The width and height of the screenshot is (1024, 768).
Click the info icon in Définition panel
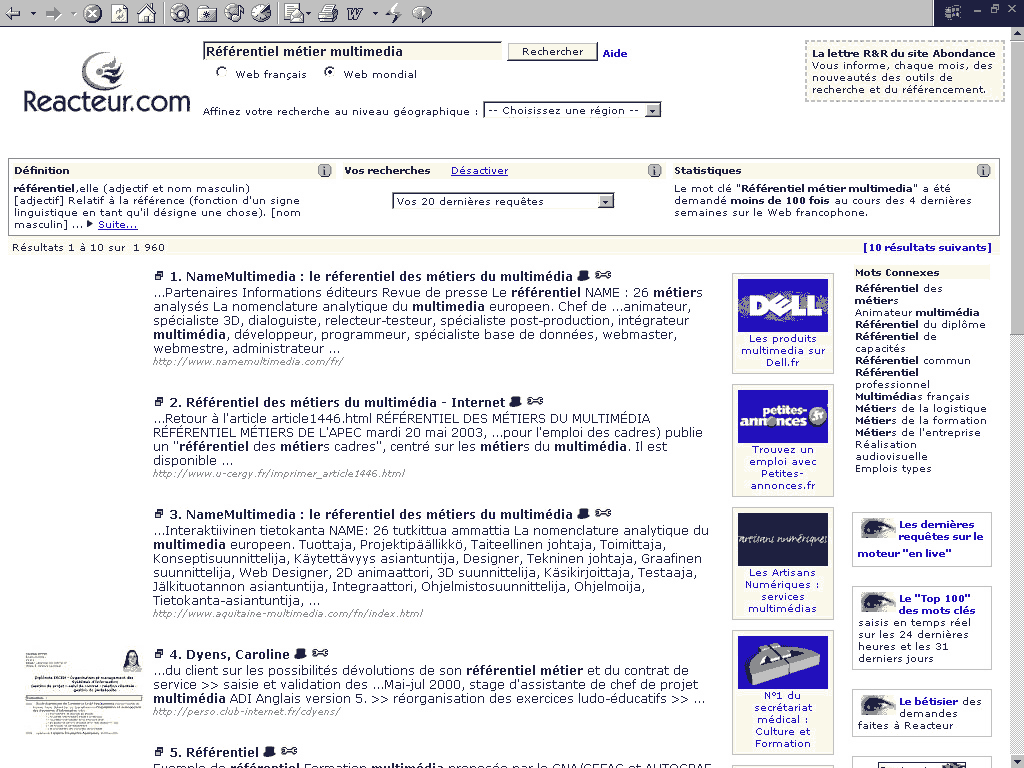pyautogui.click(x=324, y=171)
